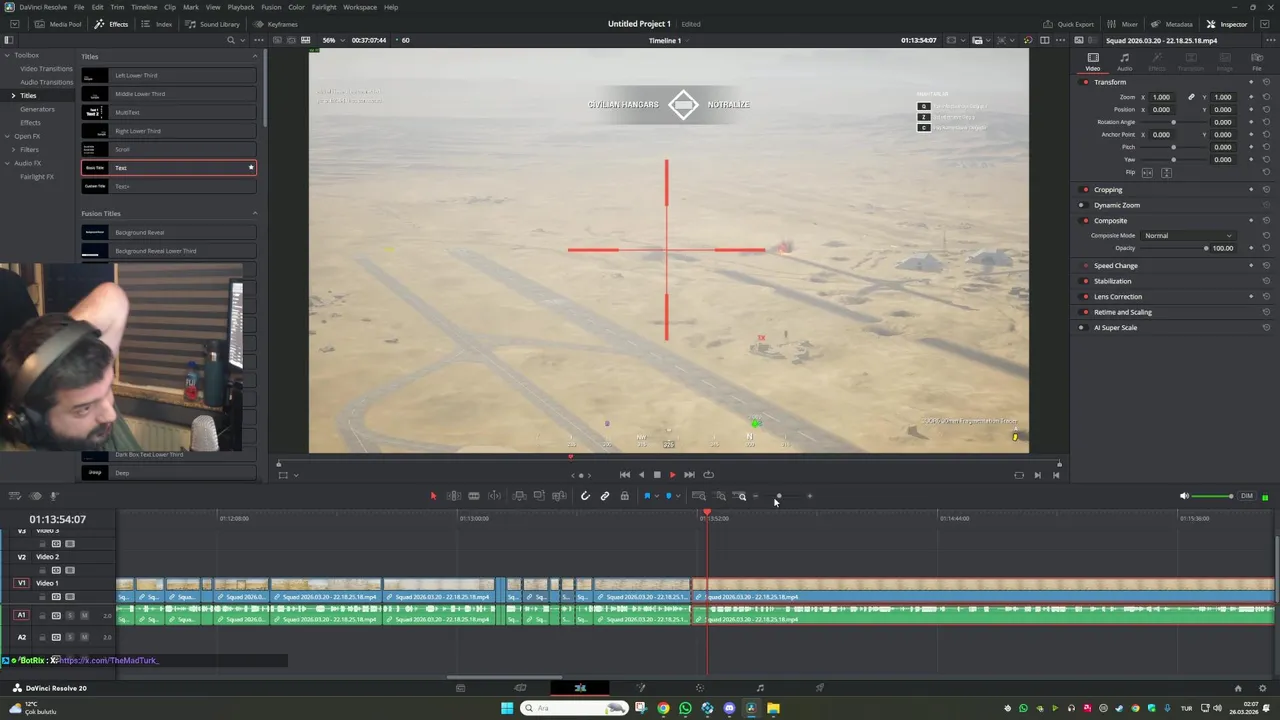Viewport: 1280px width, 720px height.
Task: Toggle the Composite enable switch
Action: coord(1085,220)
